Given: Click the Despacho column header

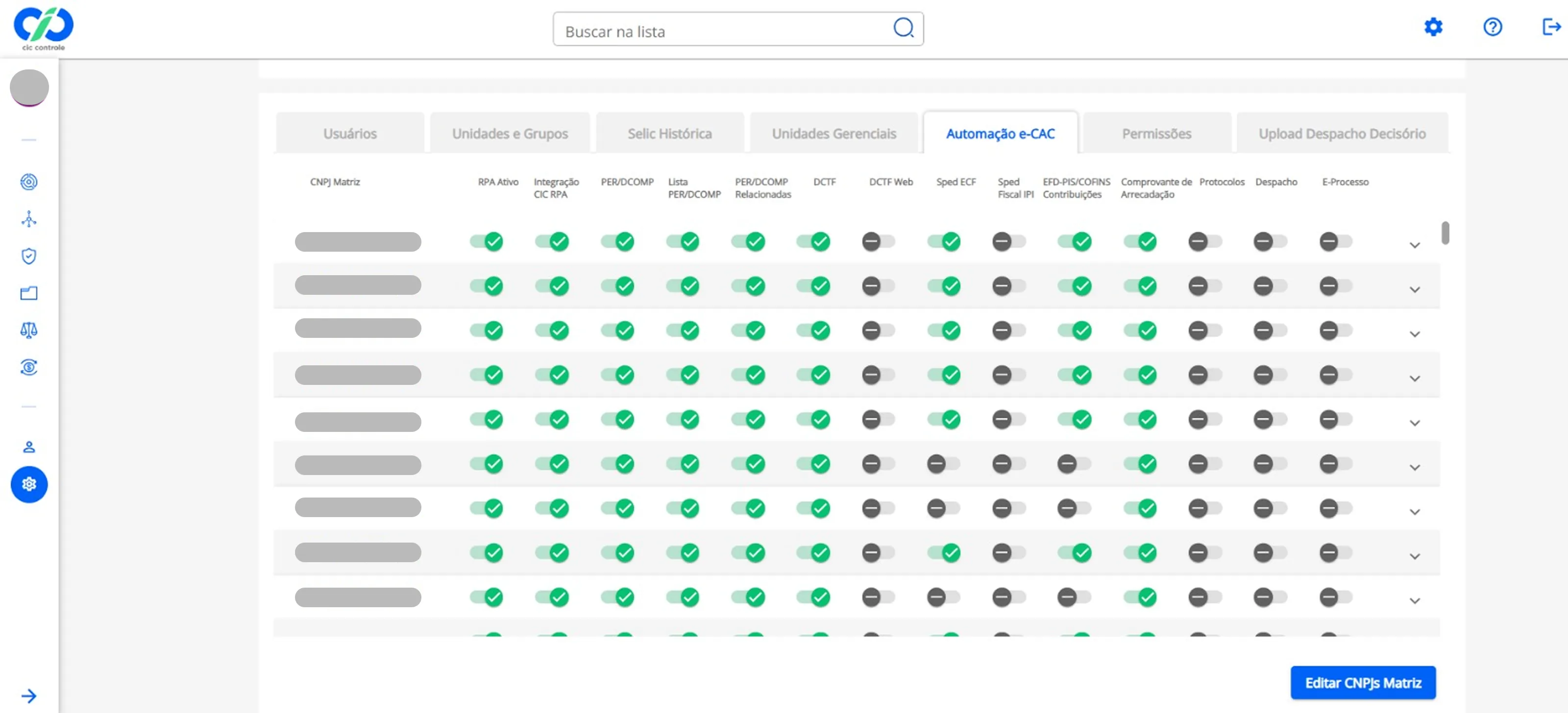Looking at the screenshot, I should [x=1276, y=182].
